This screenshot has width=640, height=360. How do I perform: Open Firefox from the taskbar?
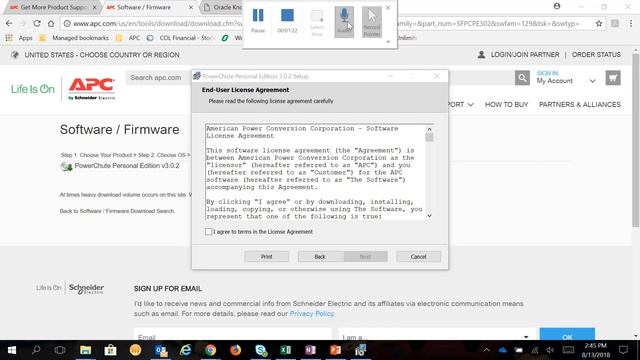(x=236, y=350)
